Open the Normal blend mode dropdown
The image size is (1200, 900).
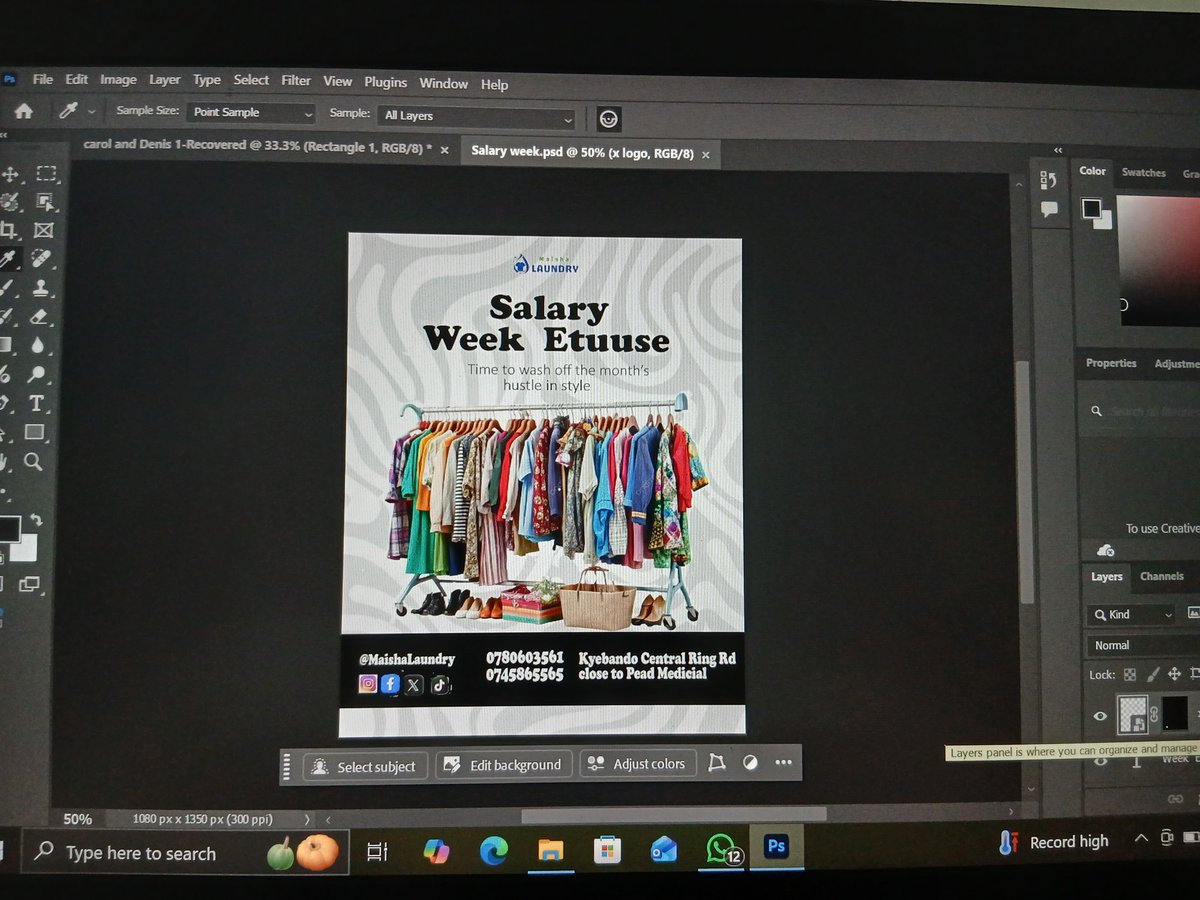[x=1143, y=646]
